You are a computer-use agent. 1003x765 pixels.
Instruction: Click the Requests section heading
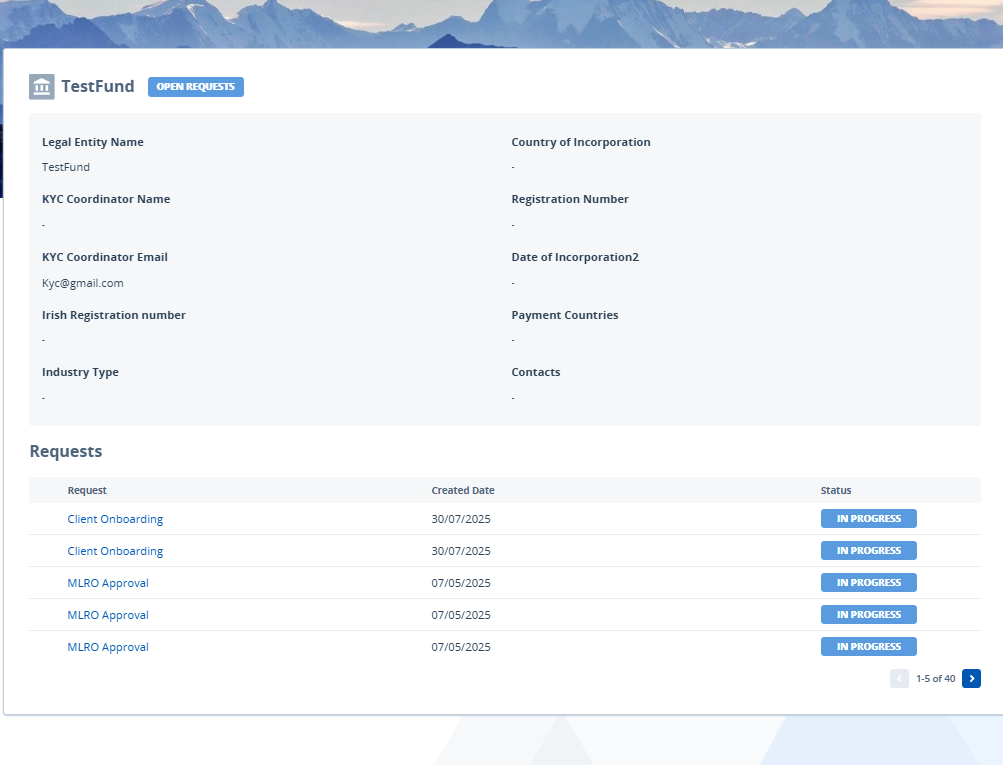click(66, 452)
